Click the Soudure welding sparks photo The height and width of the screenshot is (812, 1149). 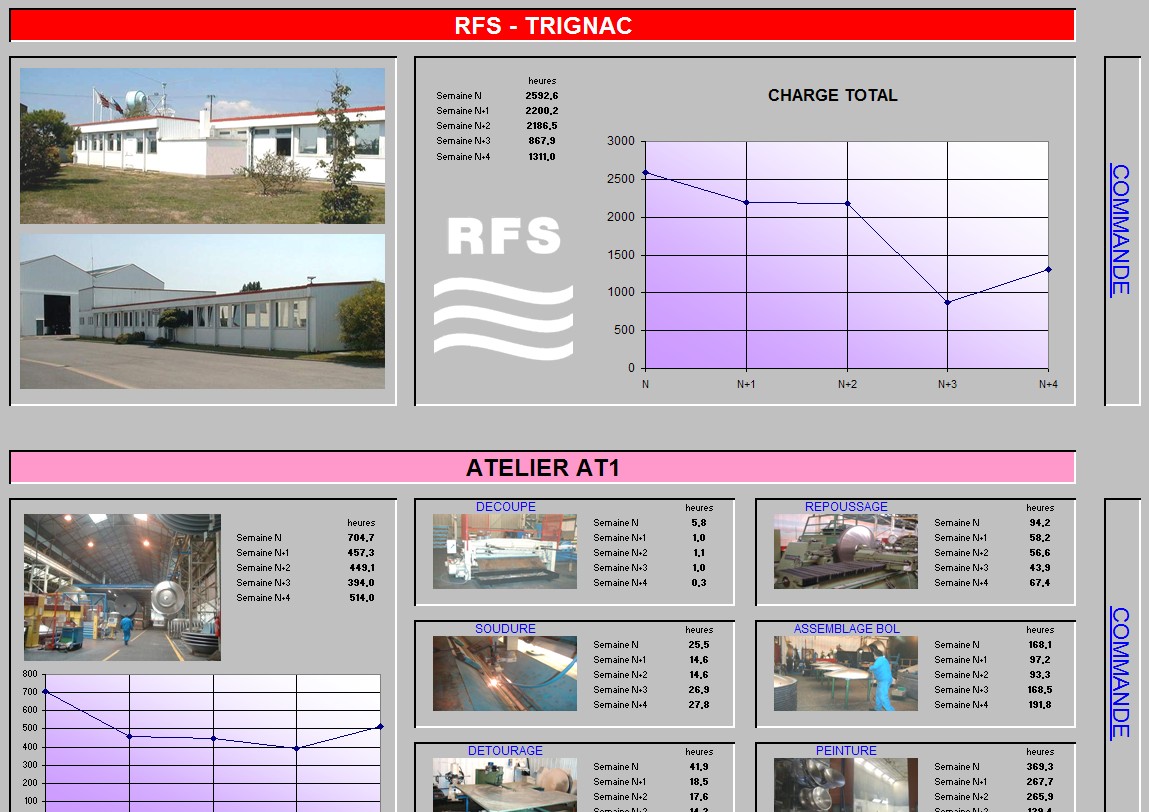505,673
